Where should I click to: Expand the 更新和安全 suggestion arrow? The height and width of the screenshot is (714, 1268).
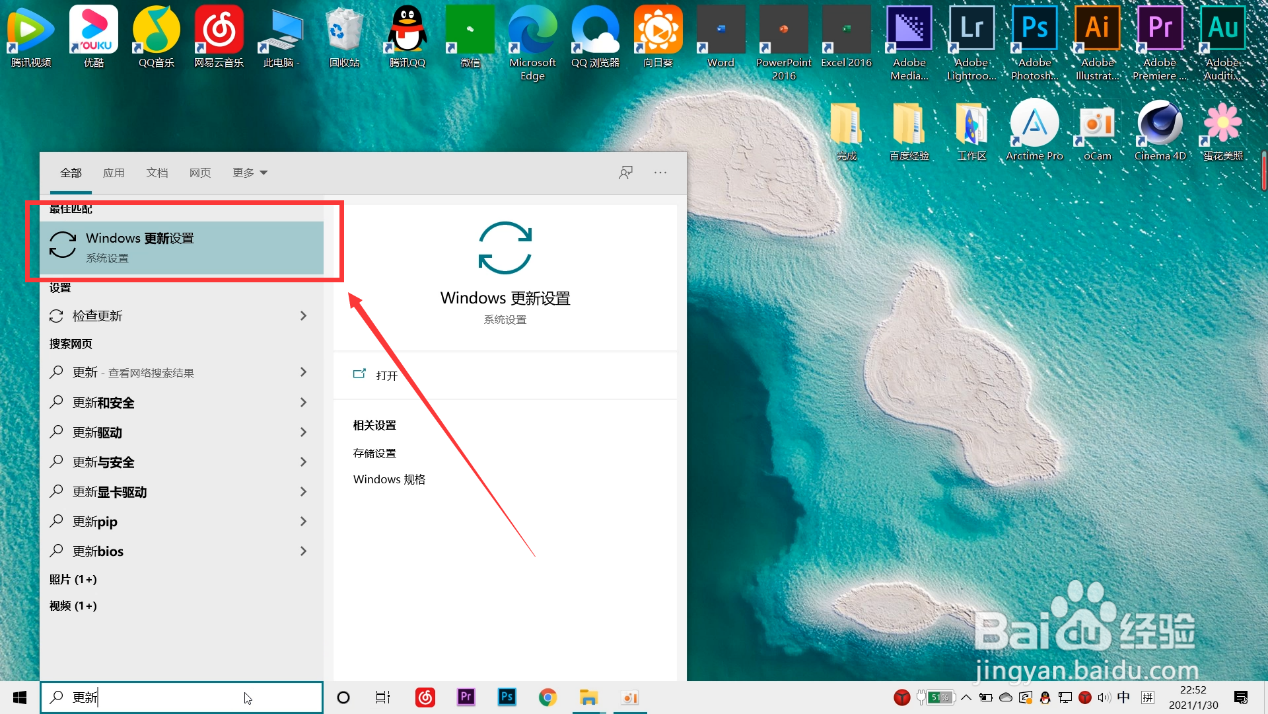[303, 402]
